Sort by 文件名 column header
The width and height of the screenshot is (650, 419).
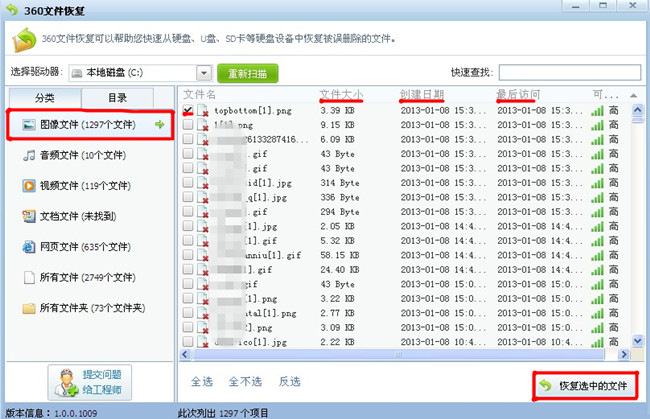[x=200, y=94]
